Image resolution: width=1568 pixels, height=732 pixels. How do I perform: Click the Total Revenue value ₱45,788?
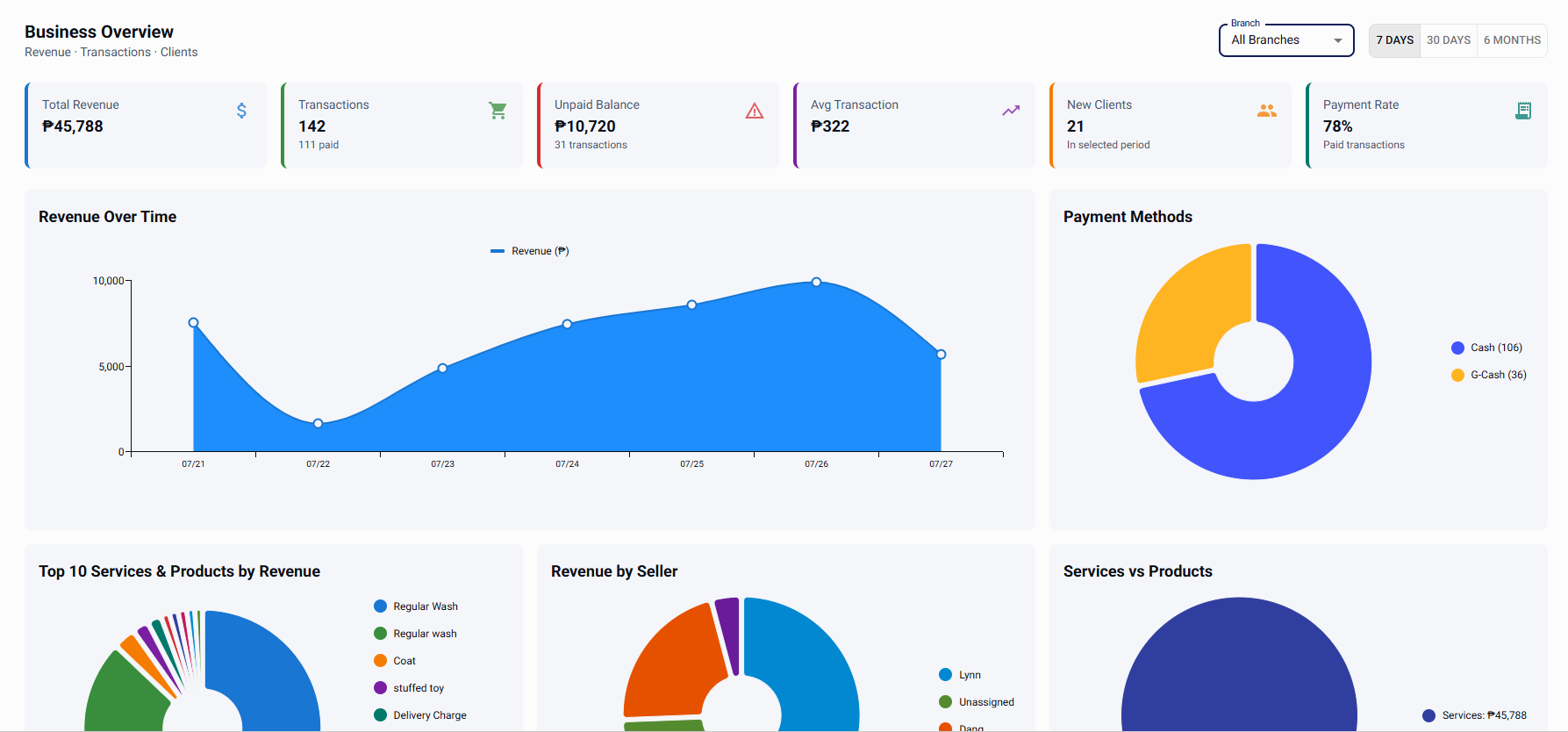73,126
